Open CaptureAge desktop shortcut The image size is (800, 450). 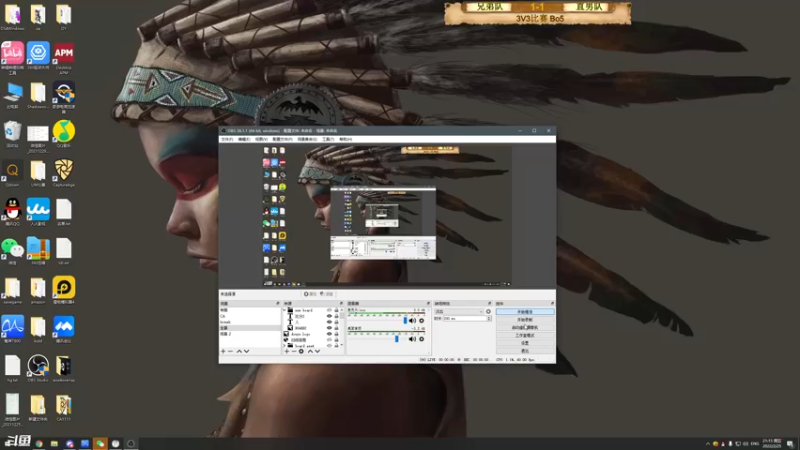[x=64, y=170]
